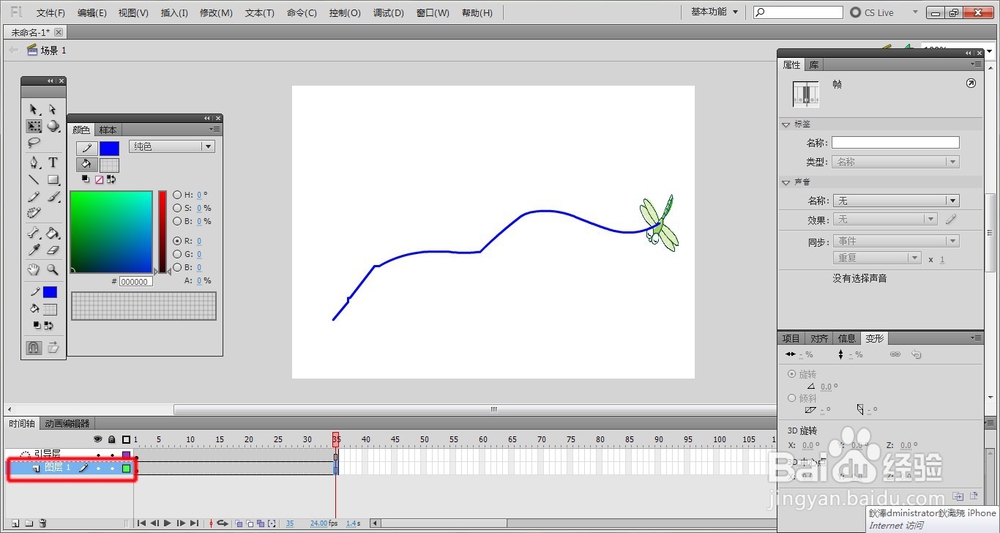This screenshot has height=533, width=1000.
Task: Select the Subselection tool
Action: click(x=53, y=110)
